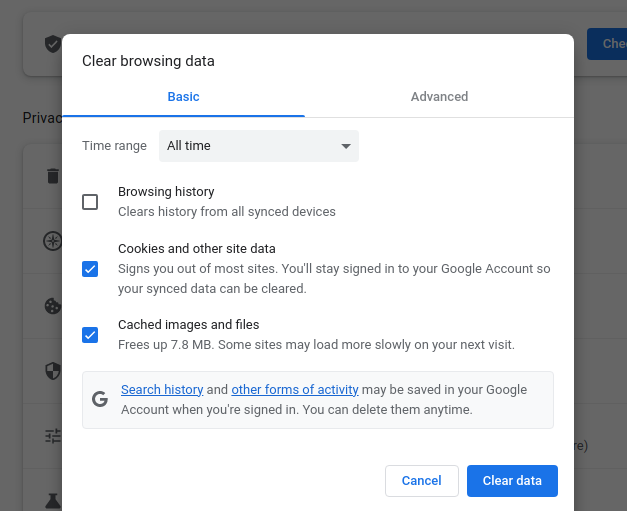
Task: Click the Cancel button
Action: 421,481
